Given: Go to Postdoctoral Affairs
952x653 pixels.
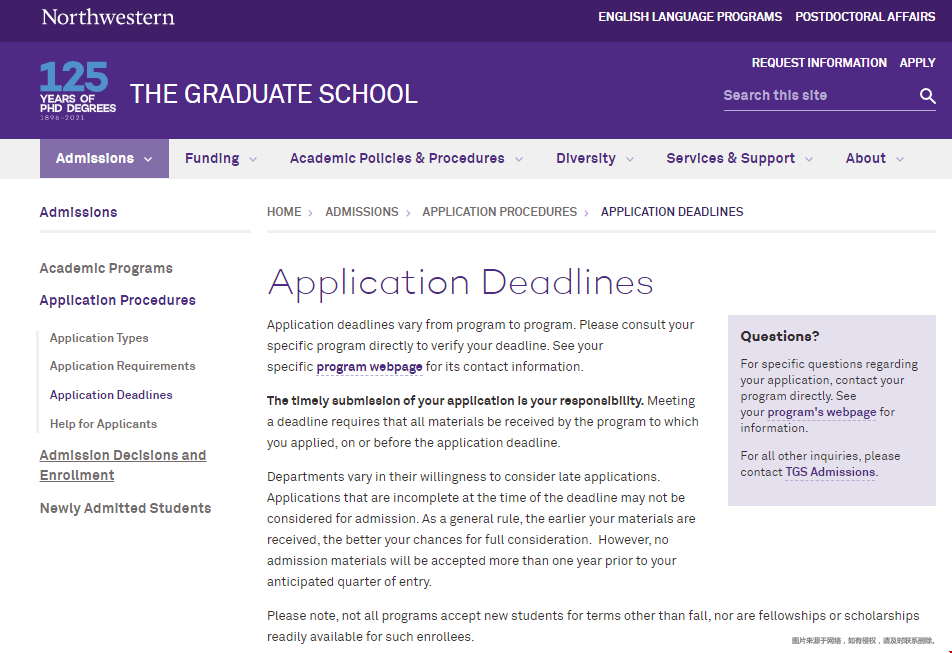Looking at the screenshot, I should click(865, 17).
